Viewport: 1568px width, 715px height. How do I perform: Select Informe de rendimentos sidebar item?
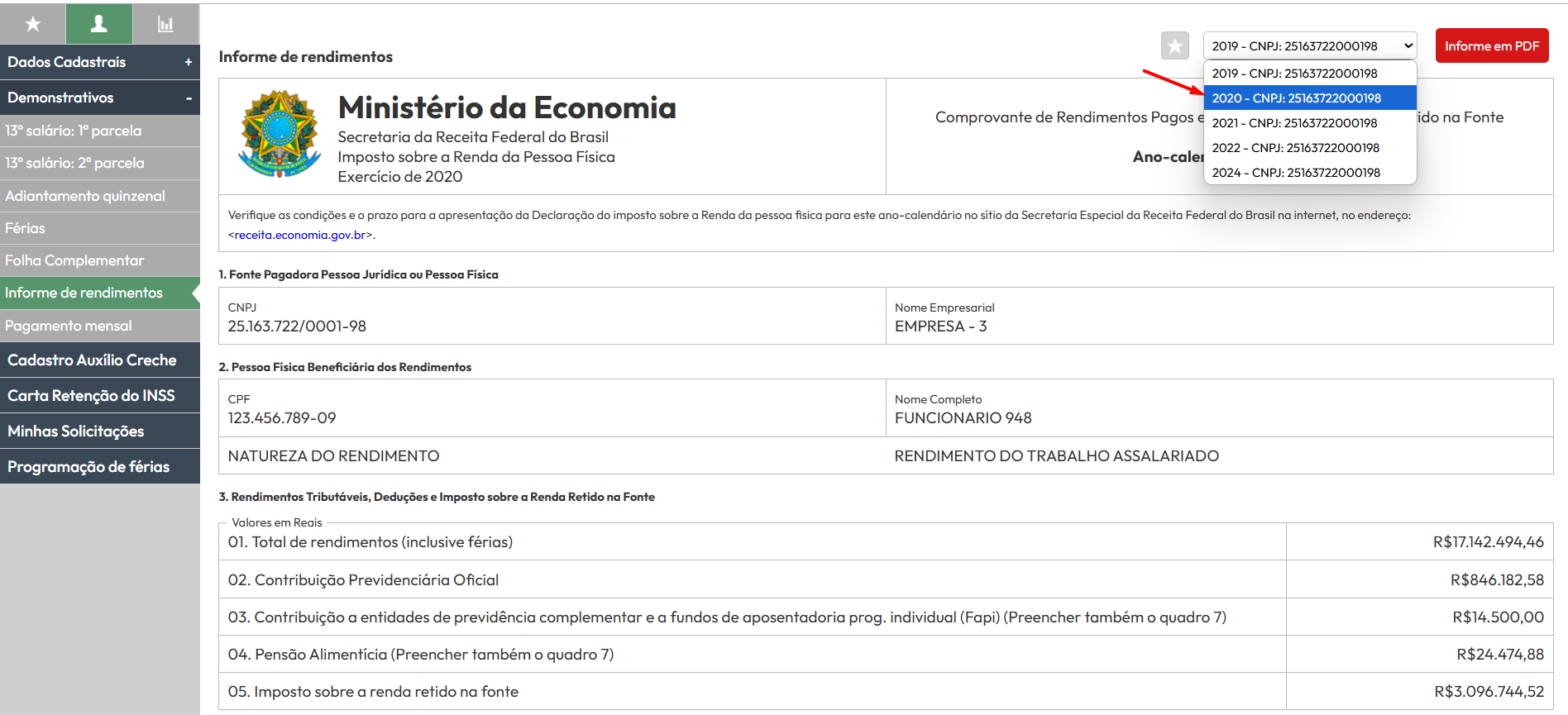pos(100,293)
